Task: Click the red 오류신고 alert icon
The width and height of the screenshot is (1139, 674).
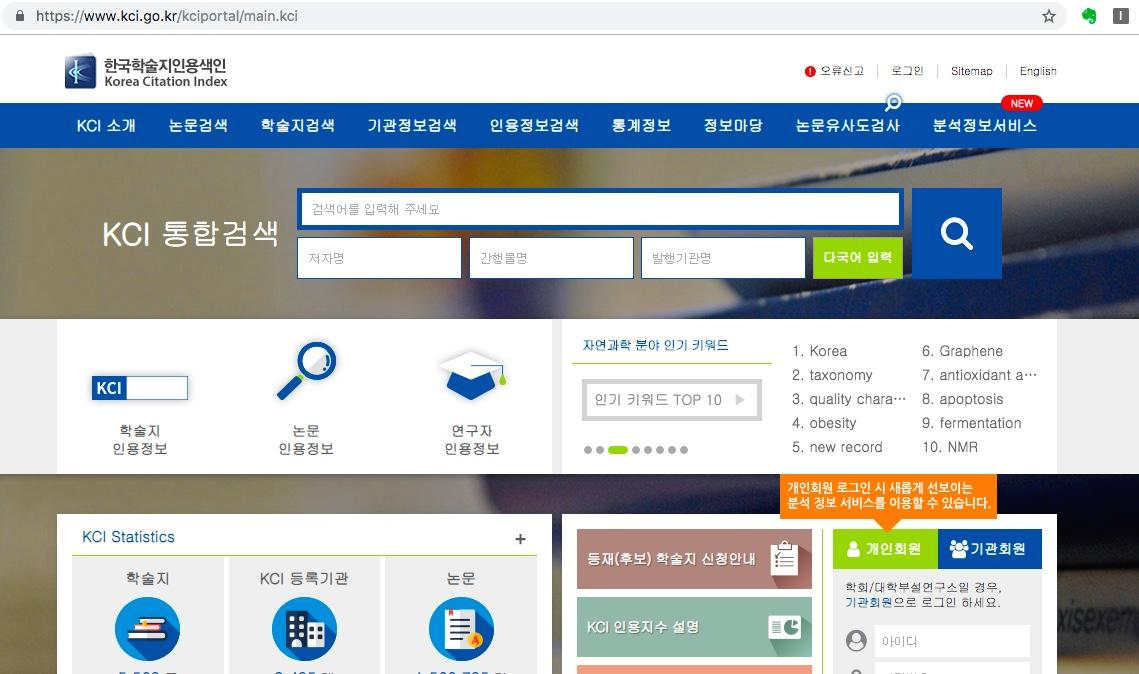Action: click(x=810, y=71)
